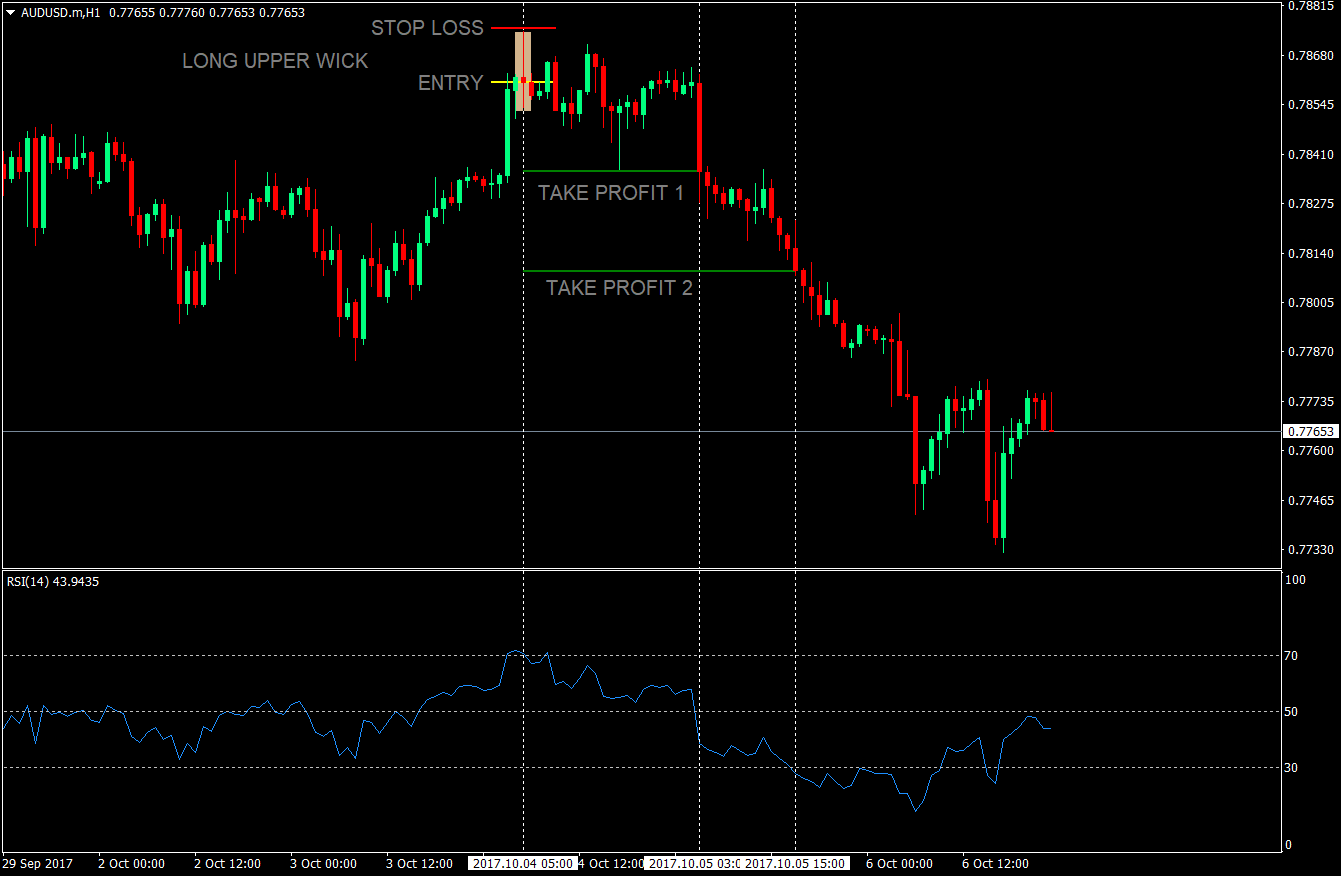
Task: Click the RSI 70 overbought dashed level
Action: 300,655
